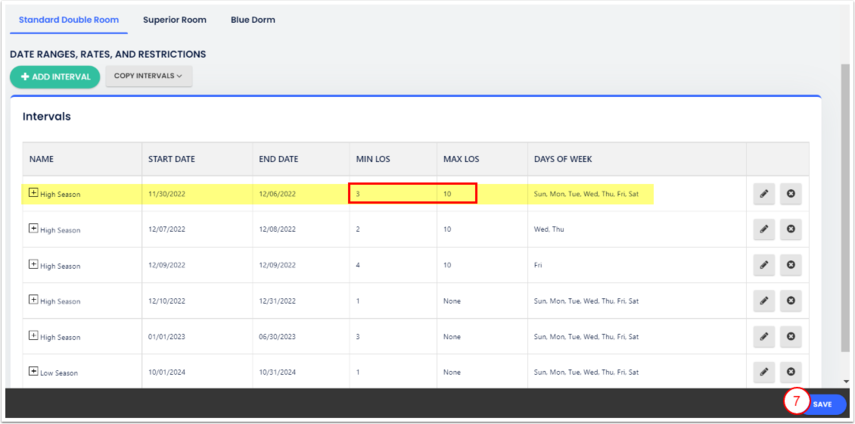Edit the 01/01/2023 High Season interval

764,336
